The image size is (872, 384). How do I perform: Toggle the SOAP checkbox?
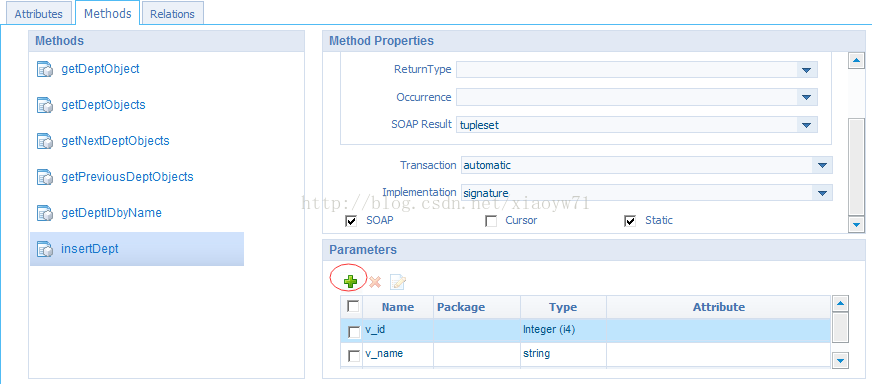pyautogui.click(x=351, y=221)
